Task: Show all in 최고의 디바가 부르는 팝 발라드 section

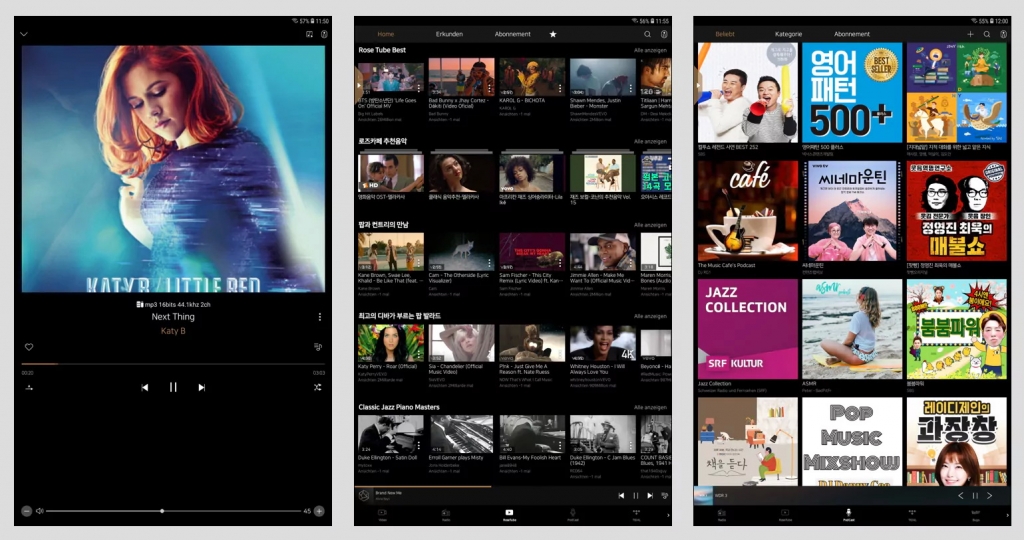Action: click(650, 316)
